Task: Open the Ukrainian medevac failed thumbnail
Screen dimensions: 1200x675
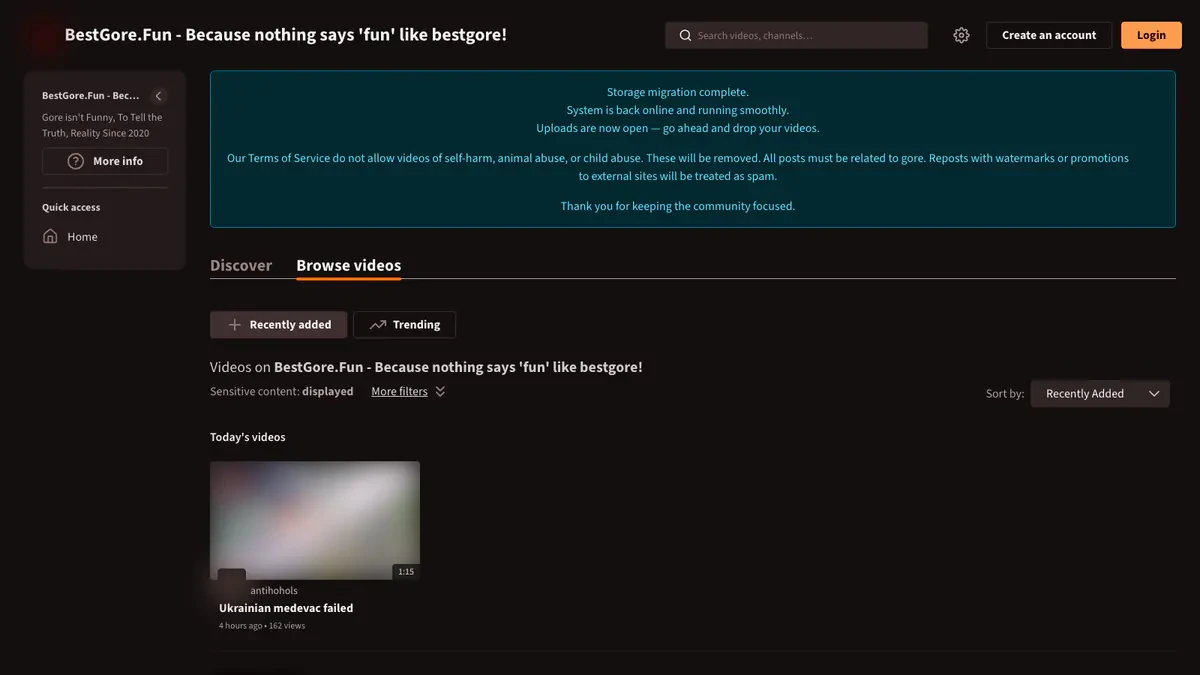Action: coord(315,520)
